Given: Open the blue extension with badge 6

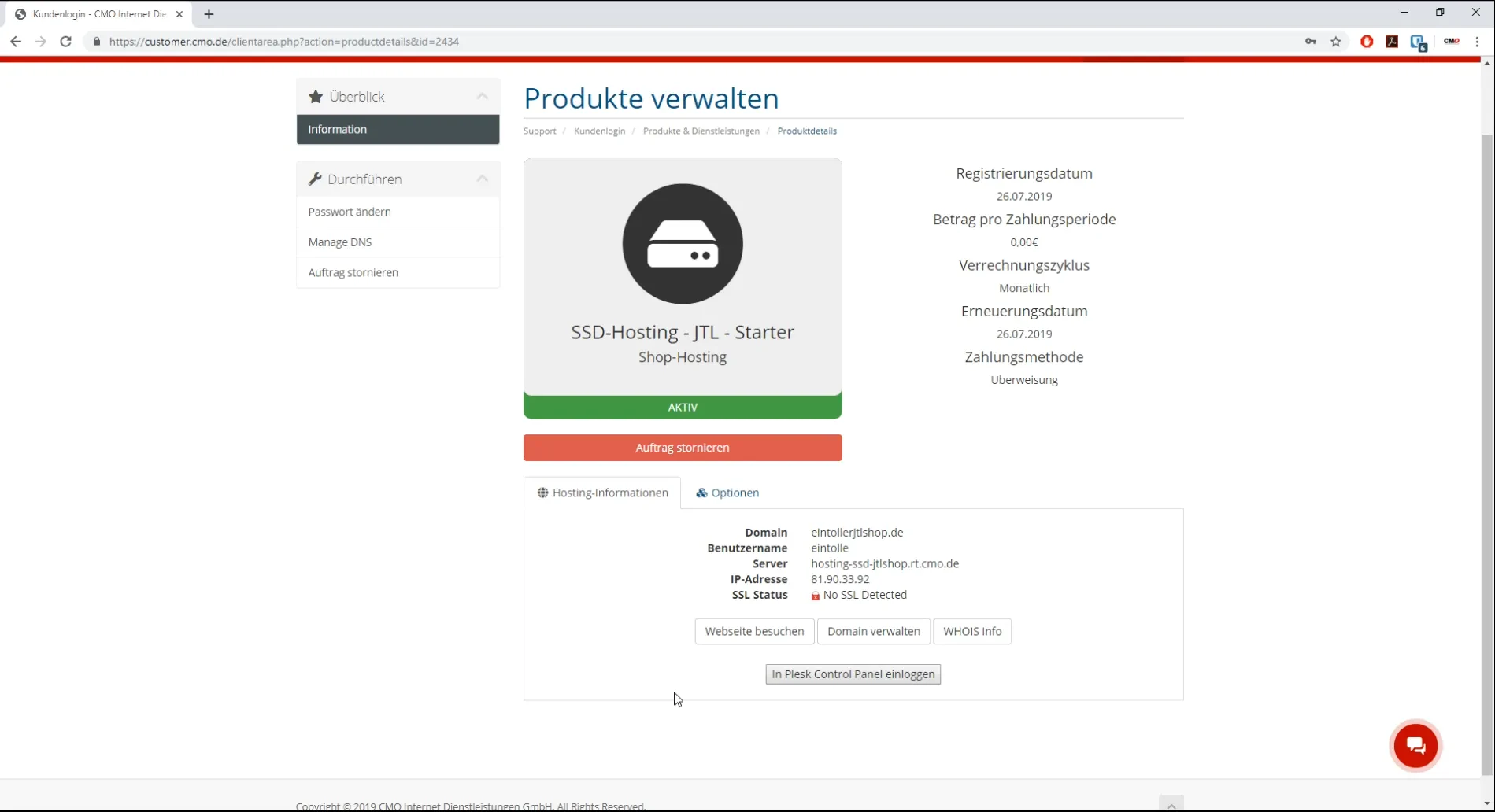Looking at the screenshot, I should pos(1419,42).
